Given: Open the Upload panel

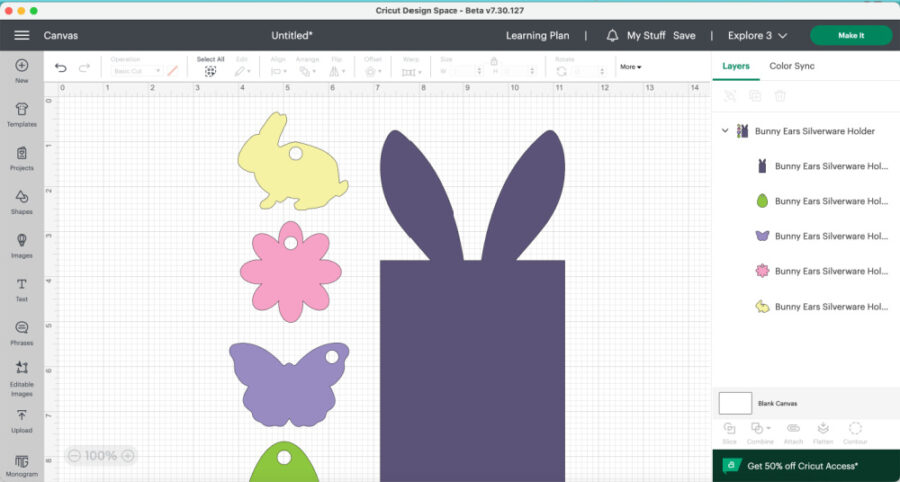Looking at the screenshot, I should 21,420.
